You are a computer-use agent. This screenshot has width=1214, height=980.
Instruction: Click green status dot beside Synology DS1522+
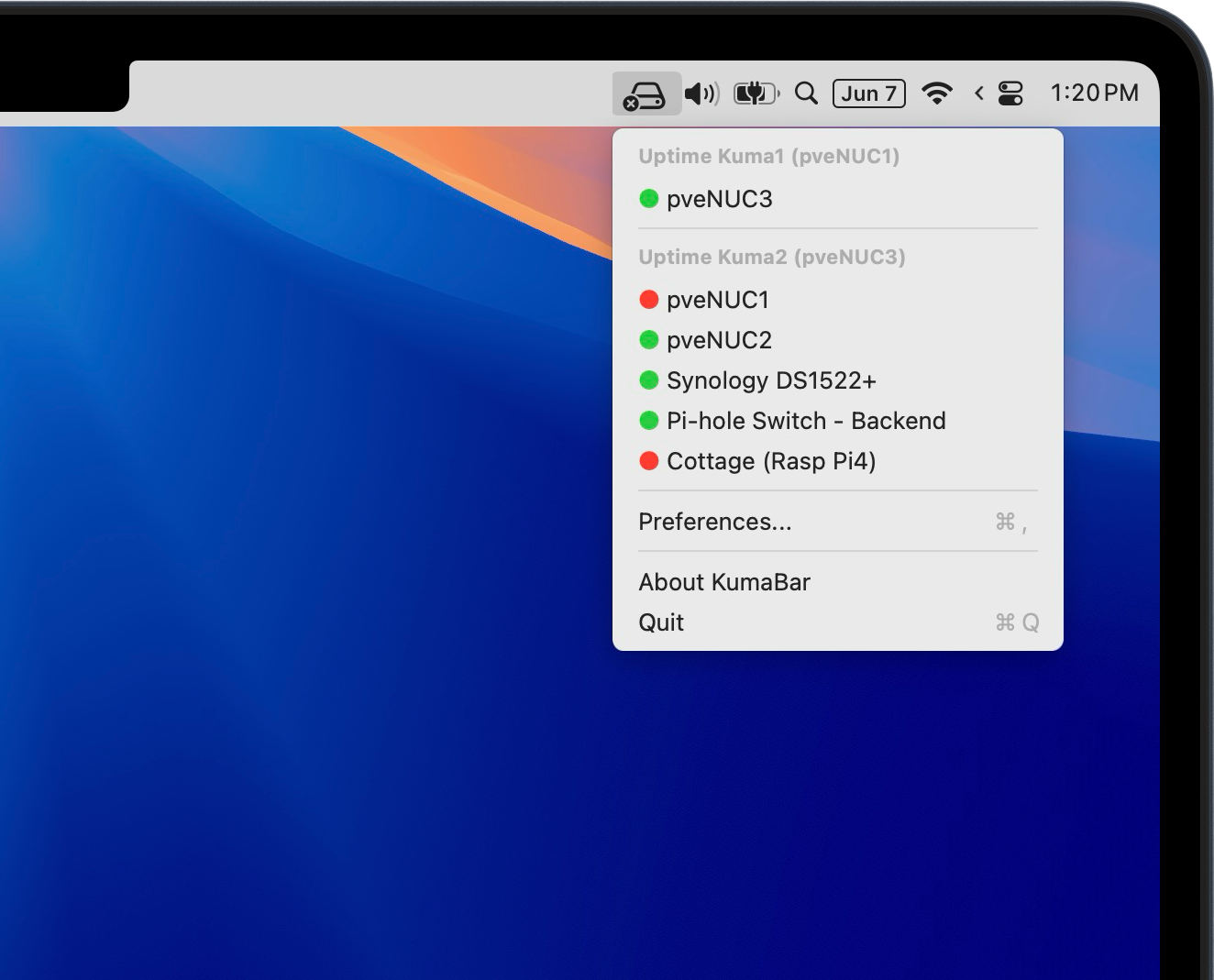(649, 380)
